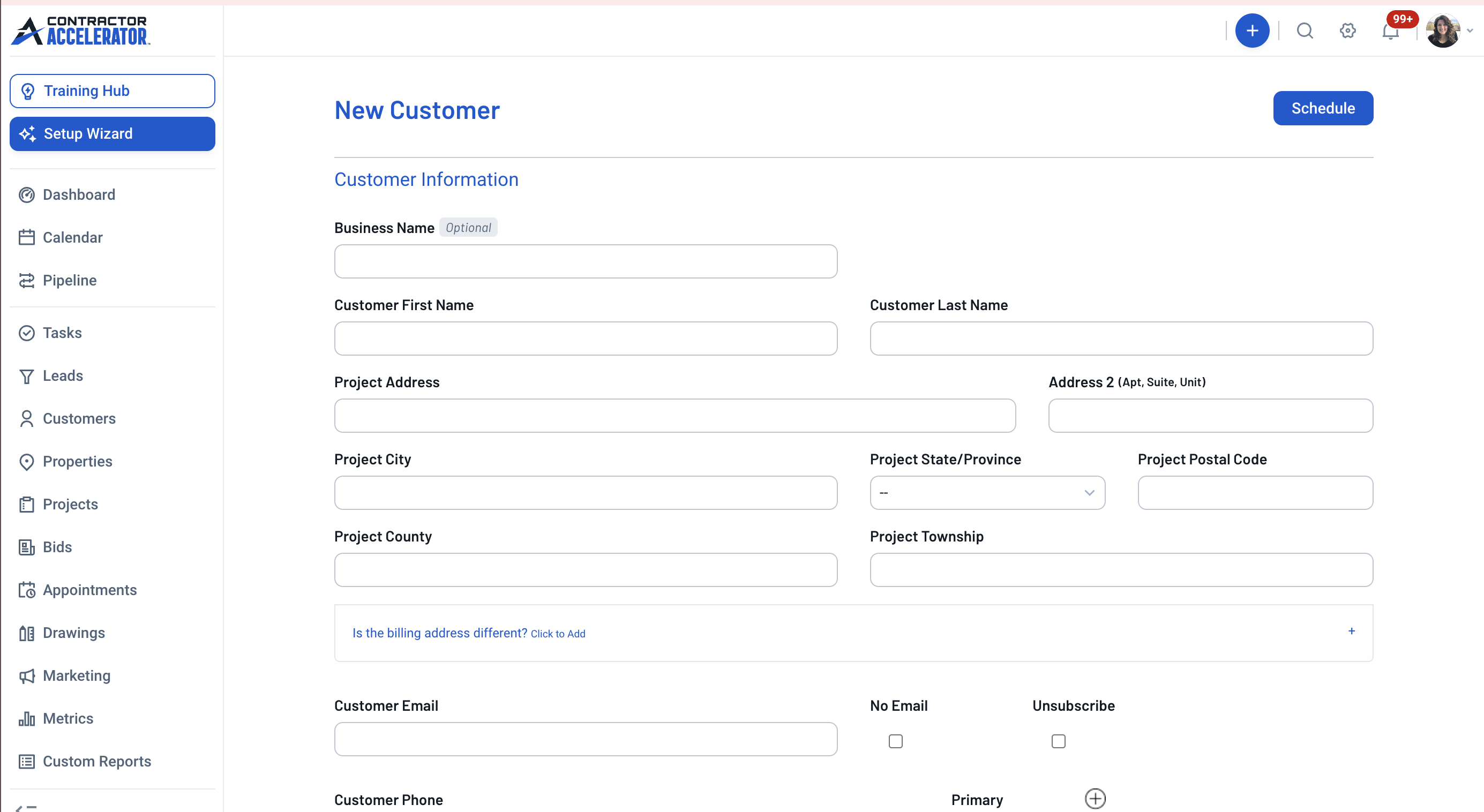
Task: Click 'Is the billing address different?' link
Action: pos(468,633)
